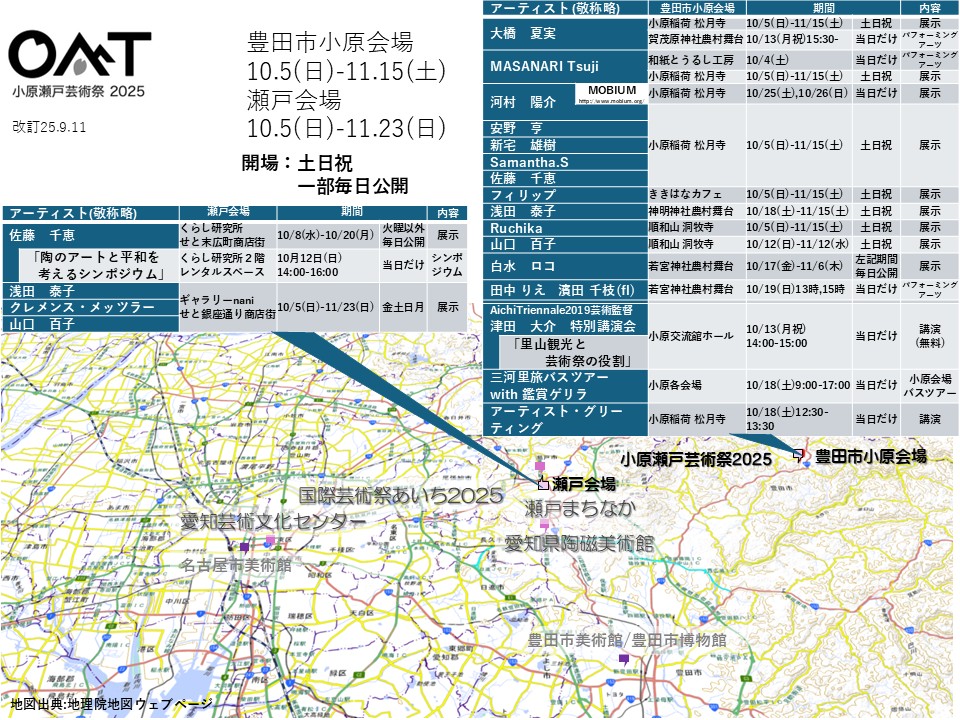The width and height of the screenshot is (960, 720).
Task: Click the 愛知県陶磁美術館 map label
Action: click(578, 544)
